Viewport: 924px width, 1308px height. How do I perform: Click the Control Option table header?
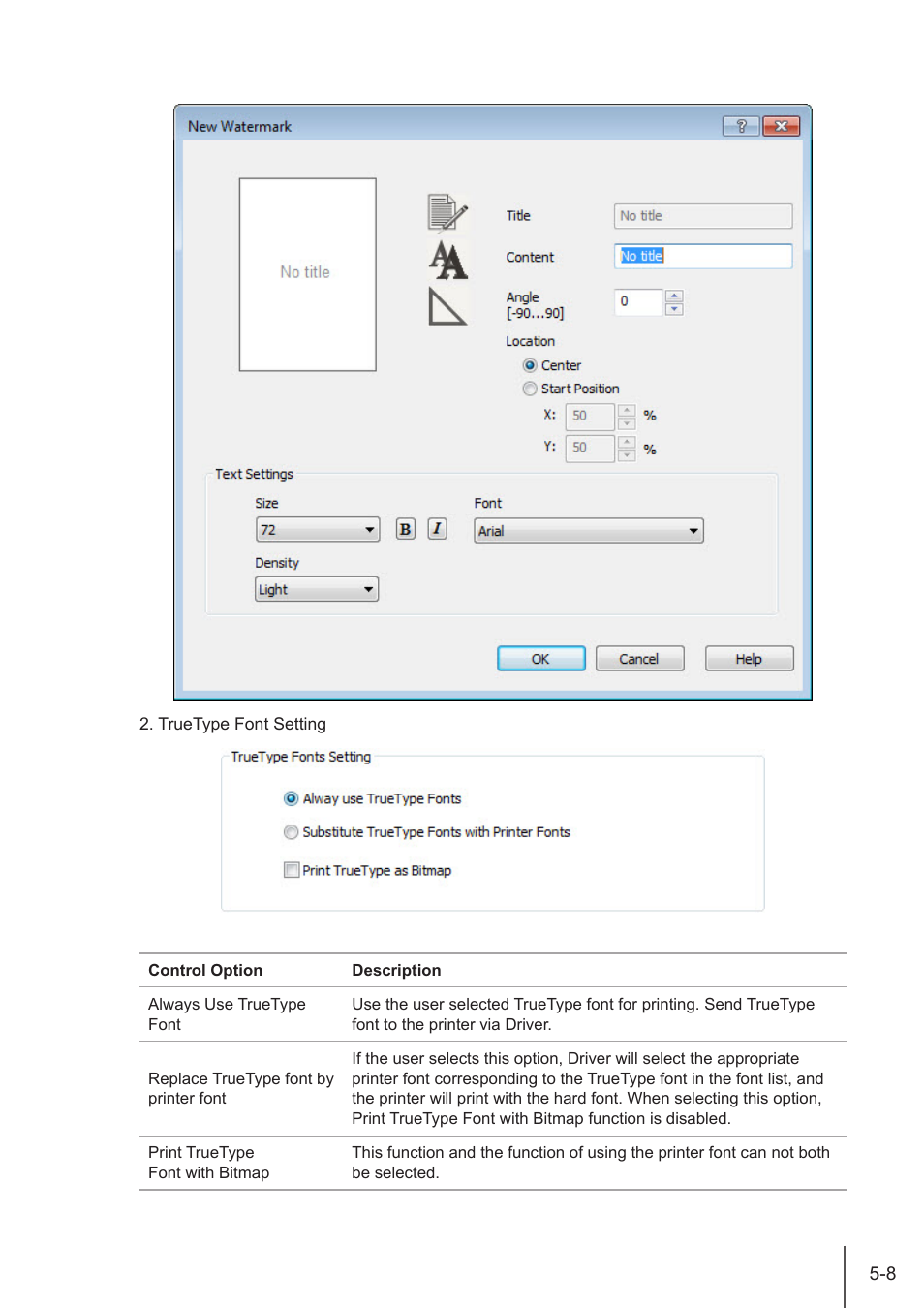click(x=205, y=970)
